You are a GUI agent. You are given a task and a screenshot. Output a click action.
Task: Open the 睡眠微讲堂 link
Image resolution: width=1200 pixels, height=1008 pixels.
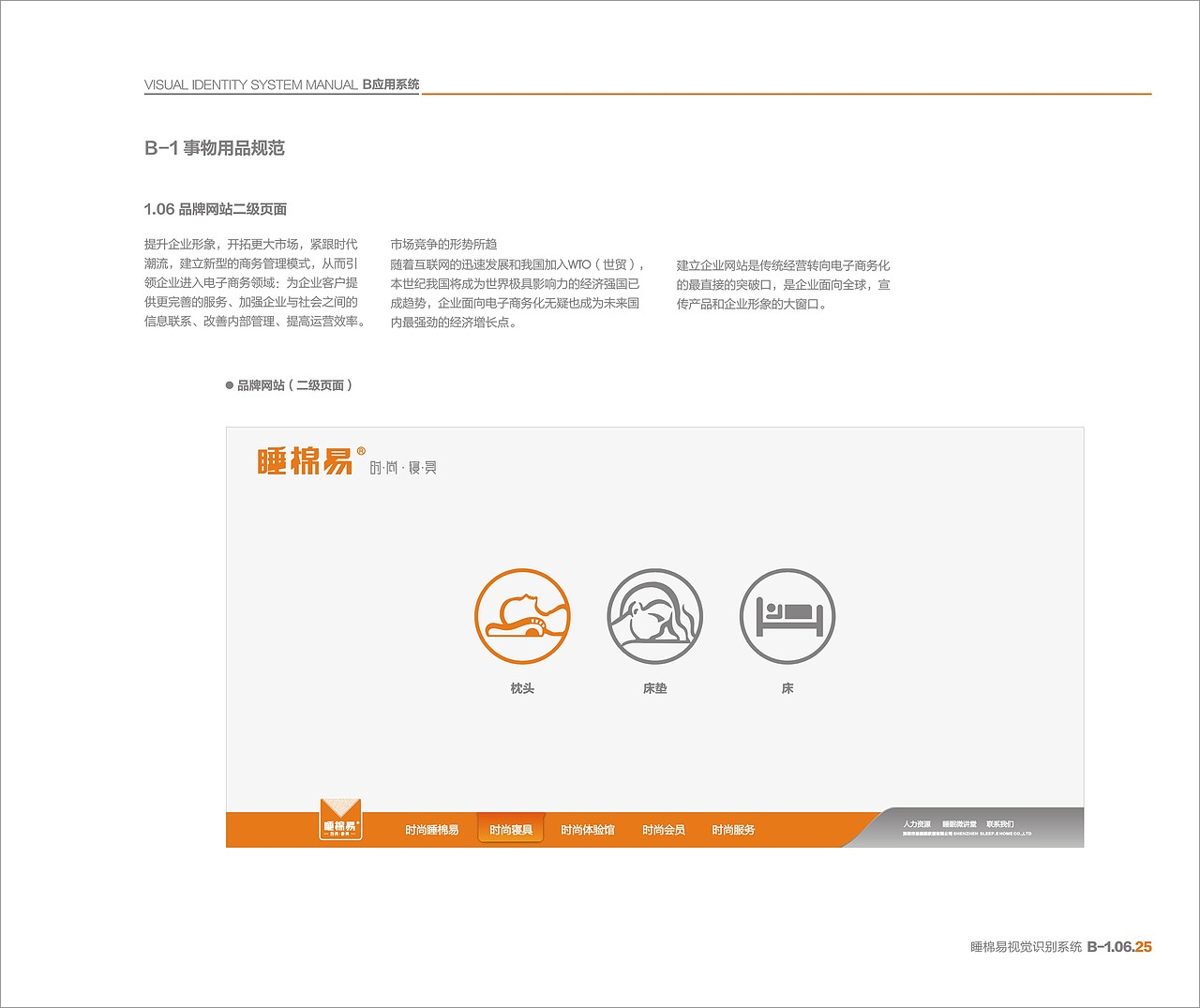pos(962,823)
